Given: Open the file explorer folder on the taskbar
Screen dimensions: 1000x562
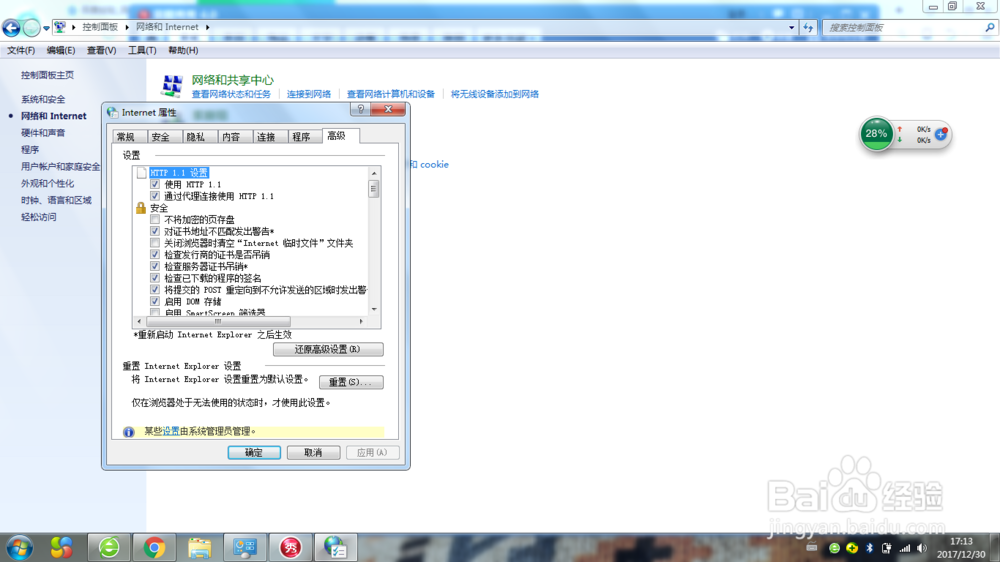Looking at the screenshot, I should pyautogui.click(x=200, y=547).
